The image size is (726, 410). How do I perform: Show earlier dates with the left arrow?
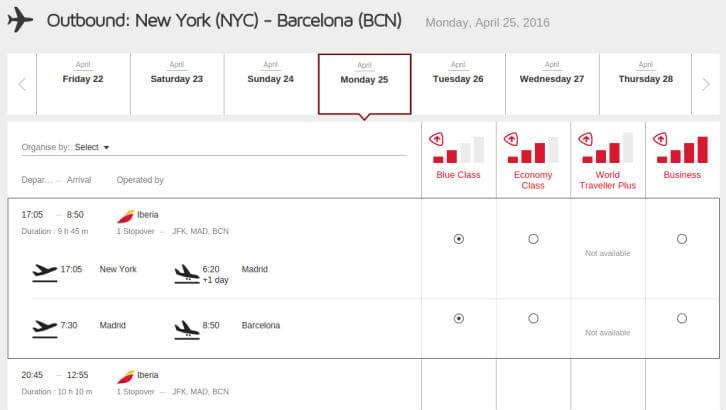pos(22,84)
